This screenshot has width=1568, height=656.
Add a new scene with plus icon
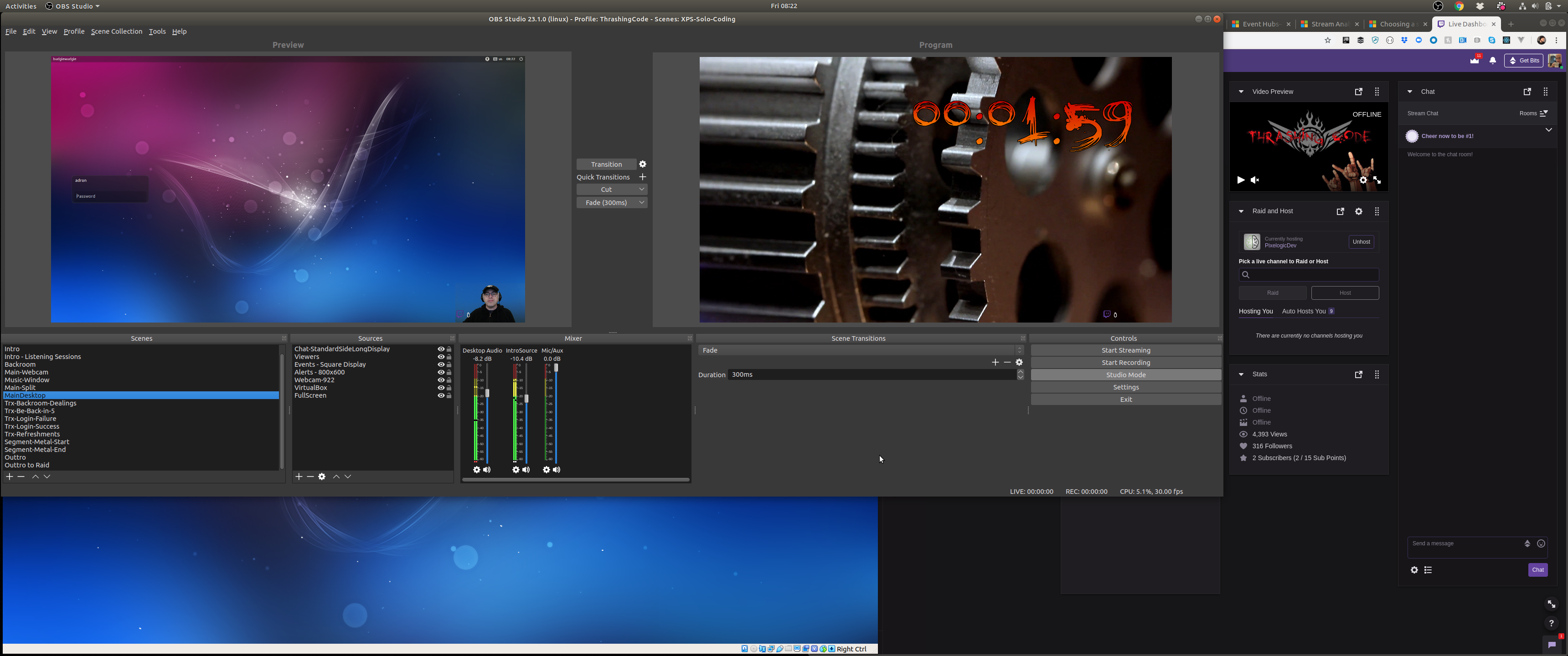[x=9, y=477]
